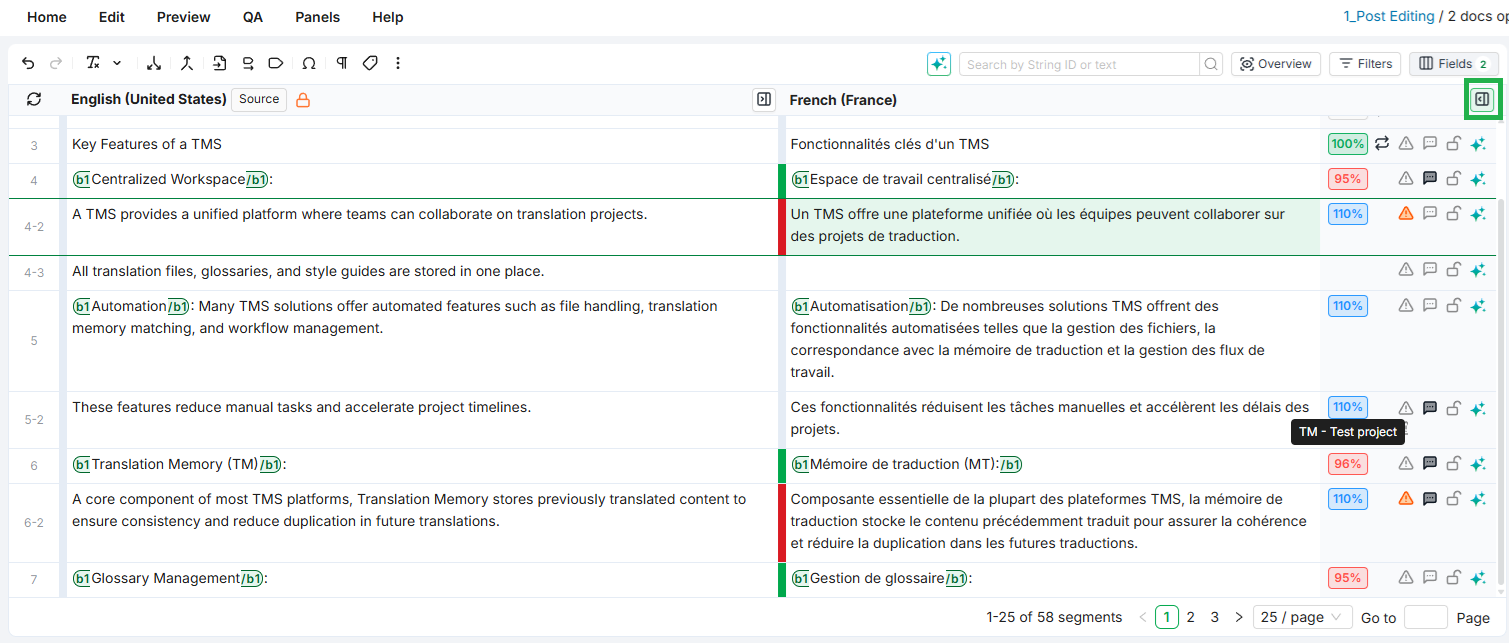The width and height of the screenshot is (1509, 643).
Task: Click orange QA warning on segment 4-2
Action: coord(1406,214)
